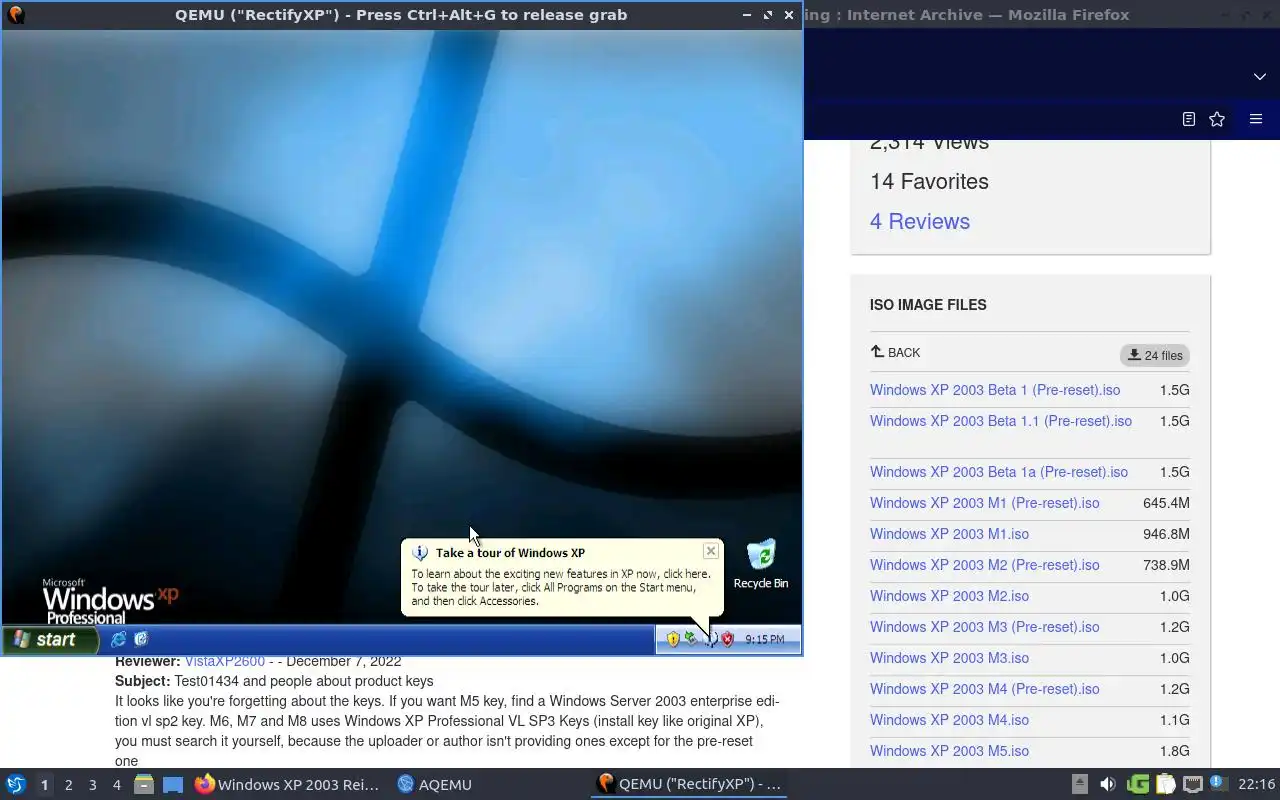Open the Recycle Bin on XP desktop
The width and height of the screenshot is (1280, 800).
click(761, 565)
